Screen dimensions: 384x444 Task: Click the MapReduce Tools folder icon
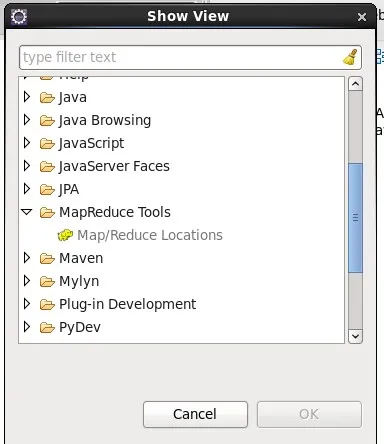[x=47, y=212]
